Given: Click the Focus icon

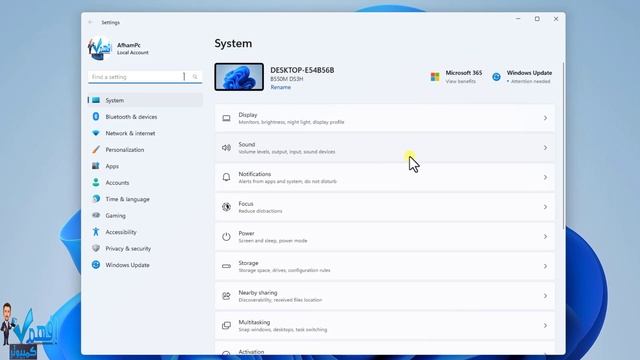Looking at the screenshot, I should [x=226, y=207].
